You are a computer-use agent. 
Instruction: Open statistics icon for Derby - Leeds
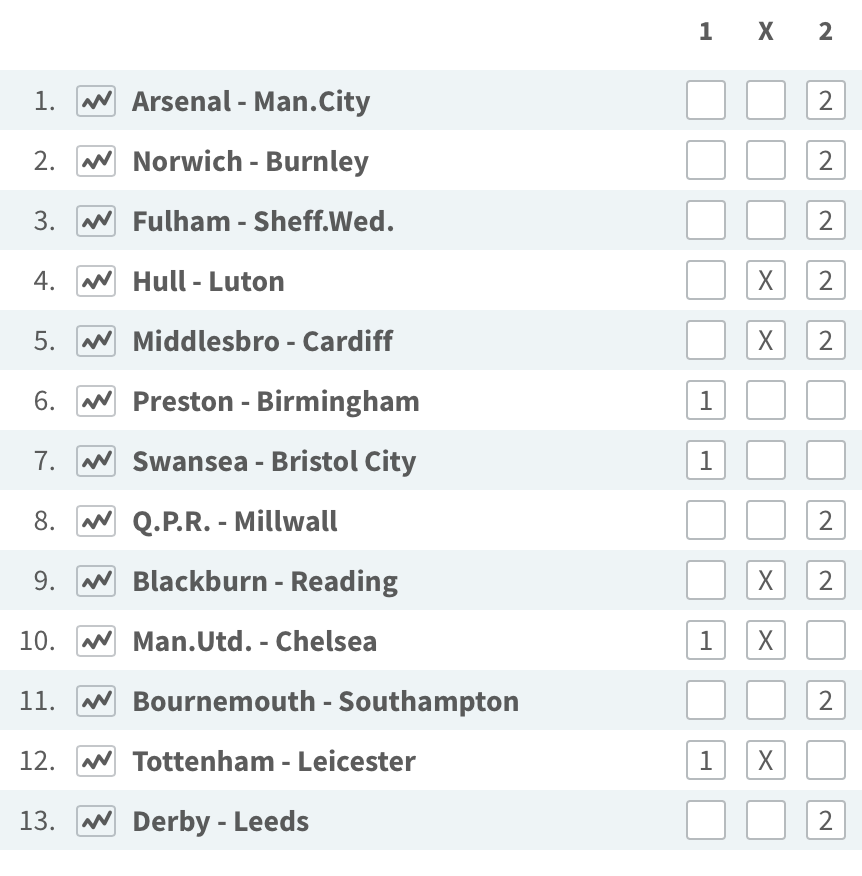(x=96, y=821)
